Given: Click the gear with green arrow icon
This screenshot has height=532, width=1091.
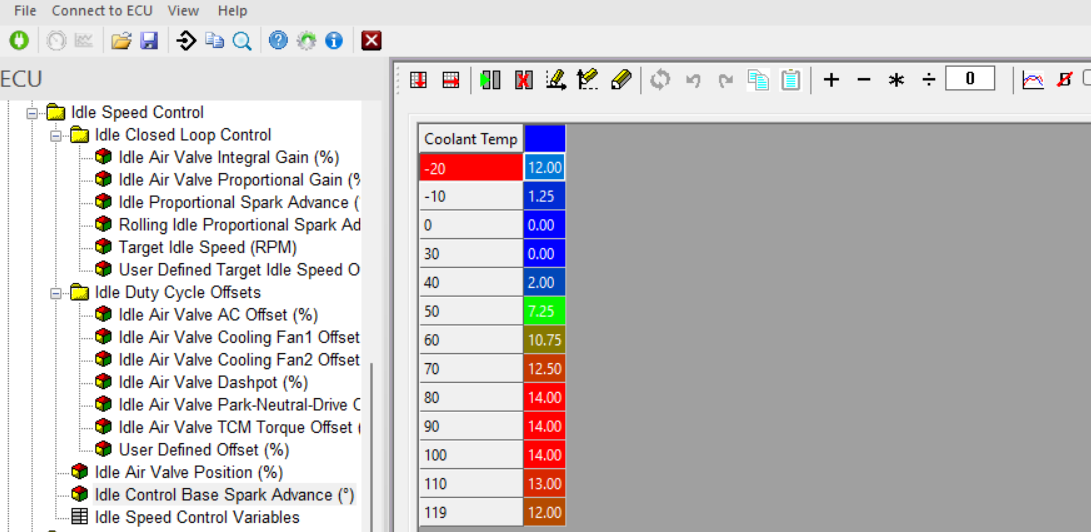Looking at the screenshot, I should 306,41.
